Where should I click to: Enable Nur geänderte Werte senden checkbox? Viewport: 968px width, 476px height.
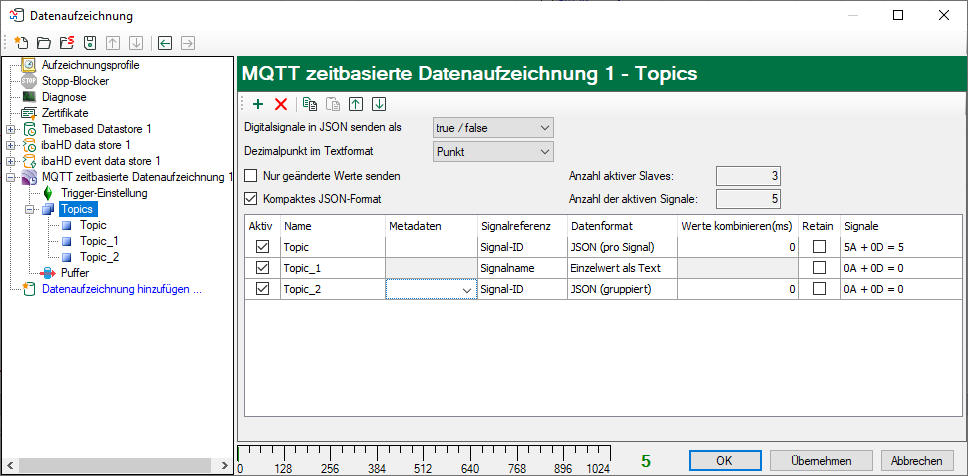(251, 176)
